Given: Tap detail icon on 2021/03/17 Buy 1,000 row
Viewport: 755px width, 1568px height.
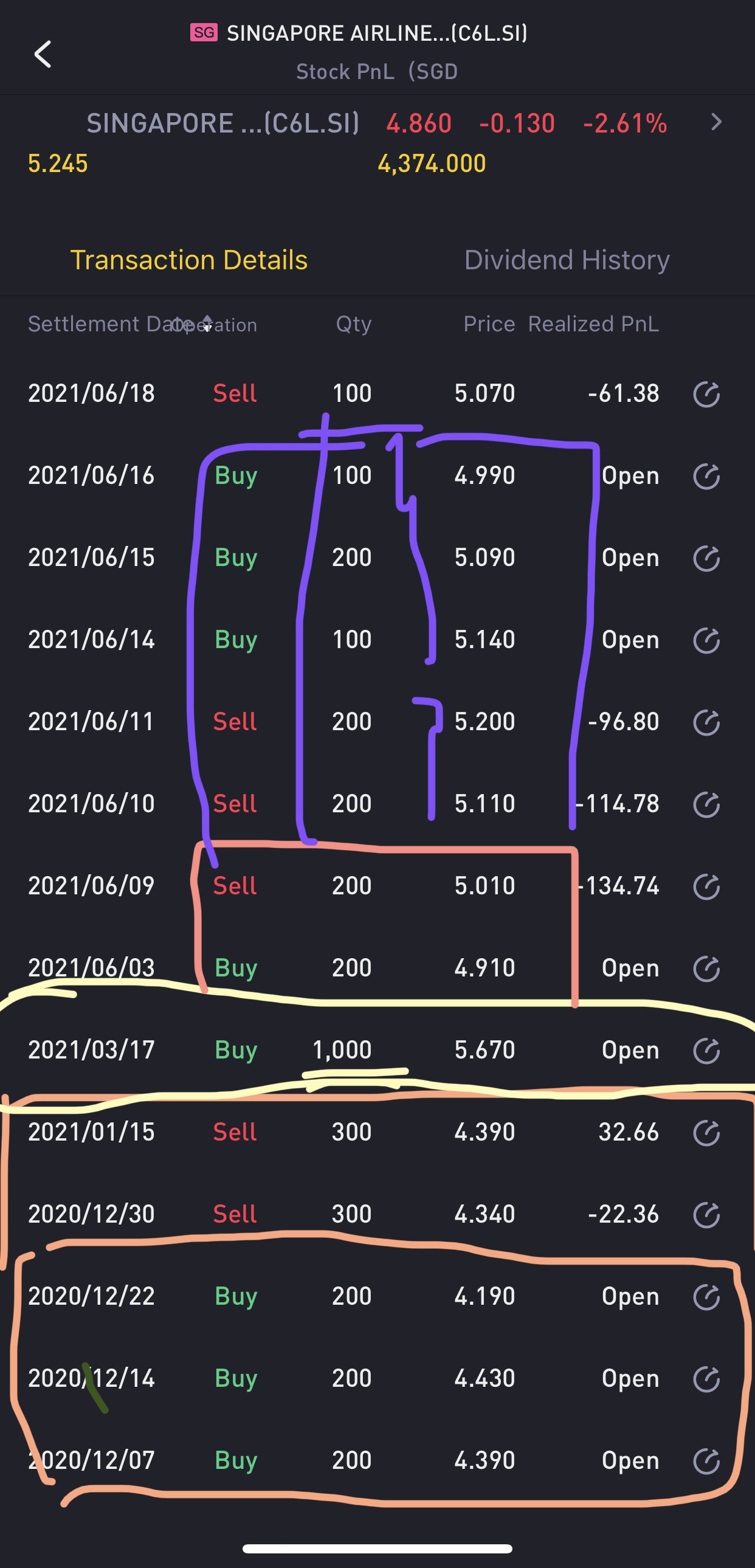Looking at the screenshot, I should (706, 1051).
